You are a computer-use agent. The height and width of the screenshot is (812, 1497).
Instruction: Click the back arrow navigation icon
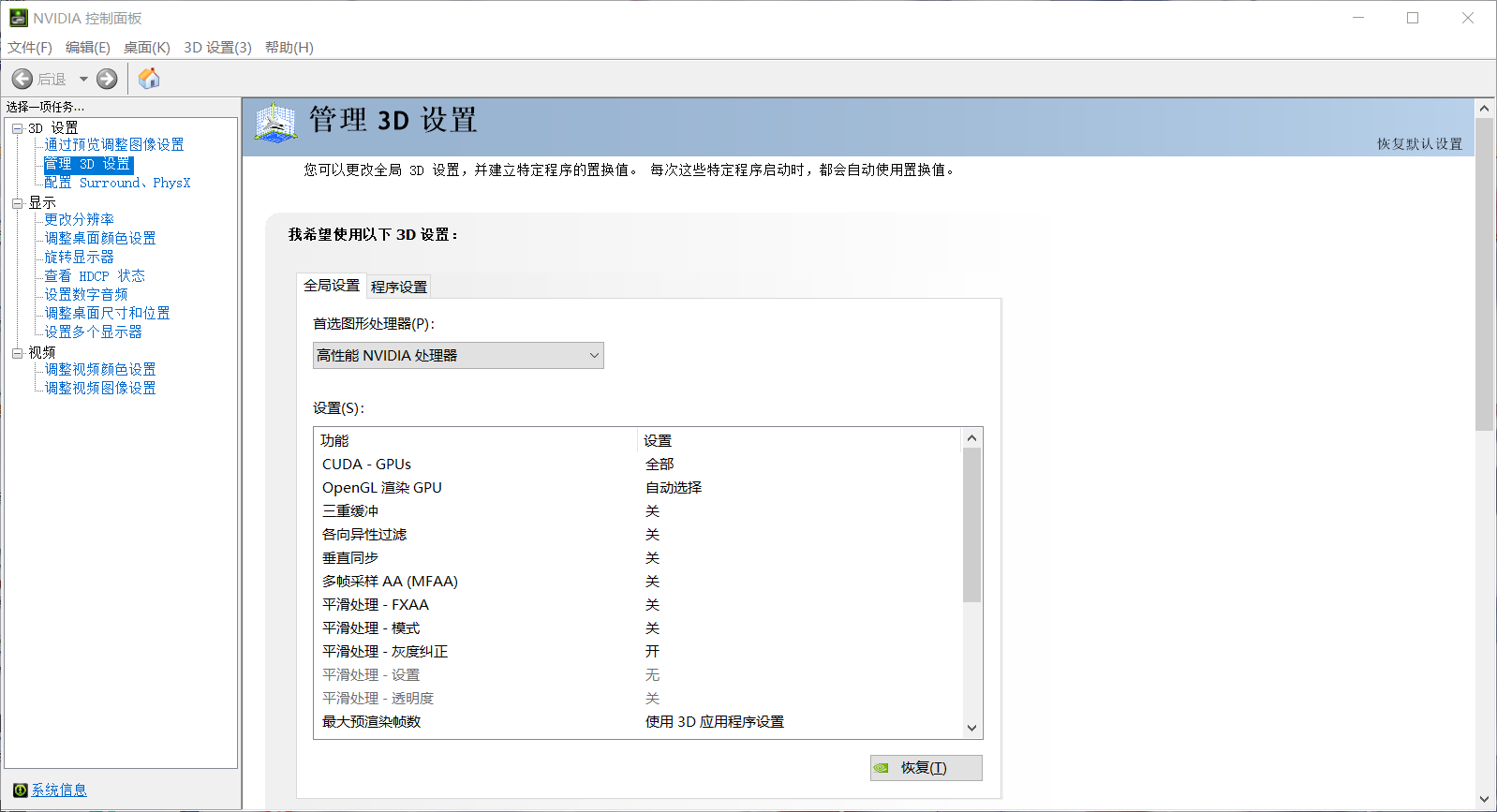[x=22, y=80]
